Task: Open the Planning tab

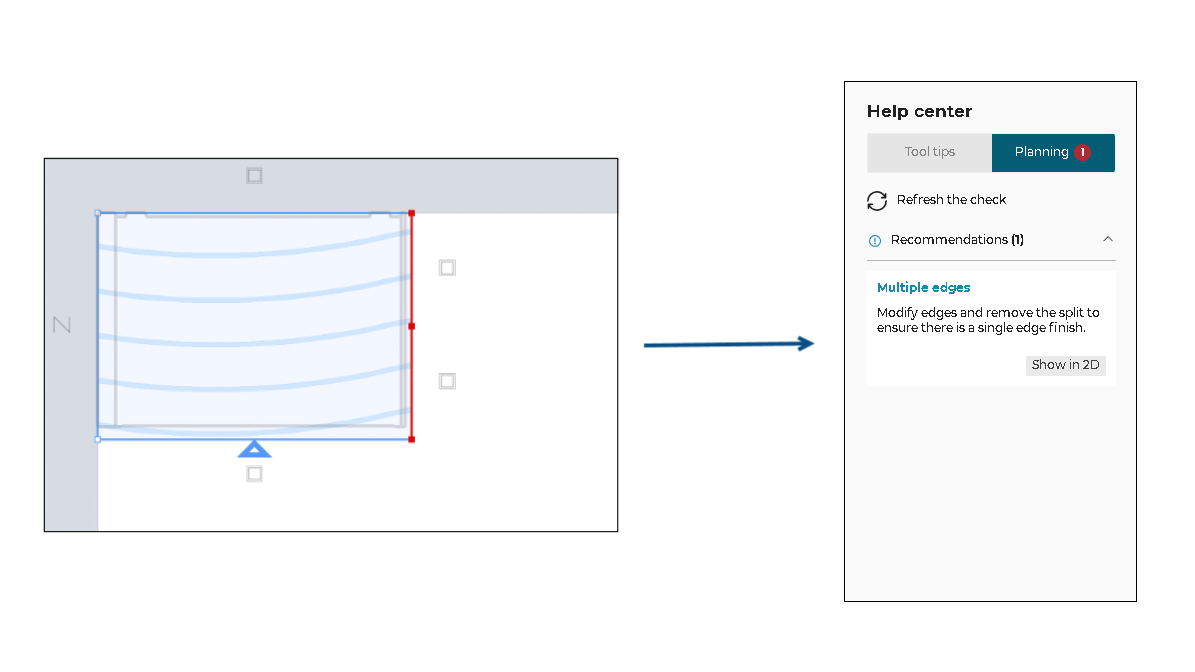Action: tap(1042, 153)
